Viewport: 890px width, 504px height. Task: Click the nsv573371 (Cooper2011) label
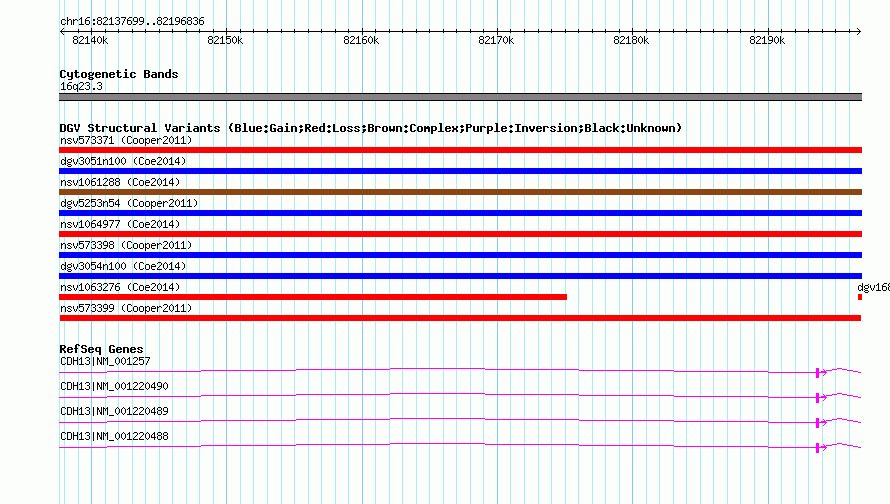point(126,140)
